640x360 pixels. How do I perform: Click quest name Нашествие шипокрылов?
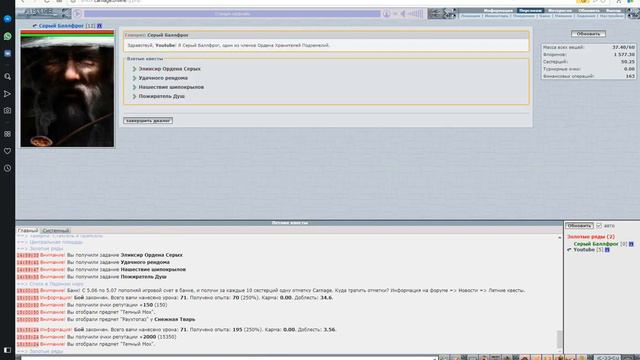(171, 87)
